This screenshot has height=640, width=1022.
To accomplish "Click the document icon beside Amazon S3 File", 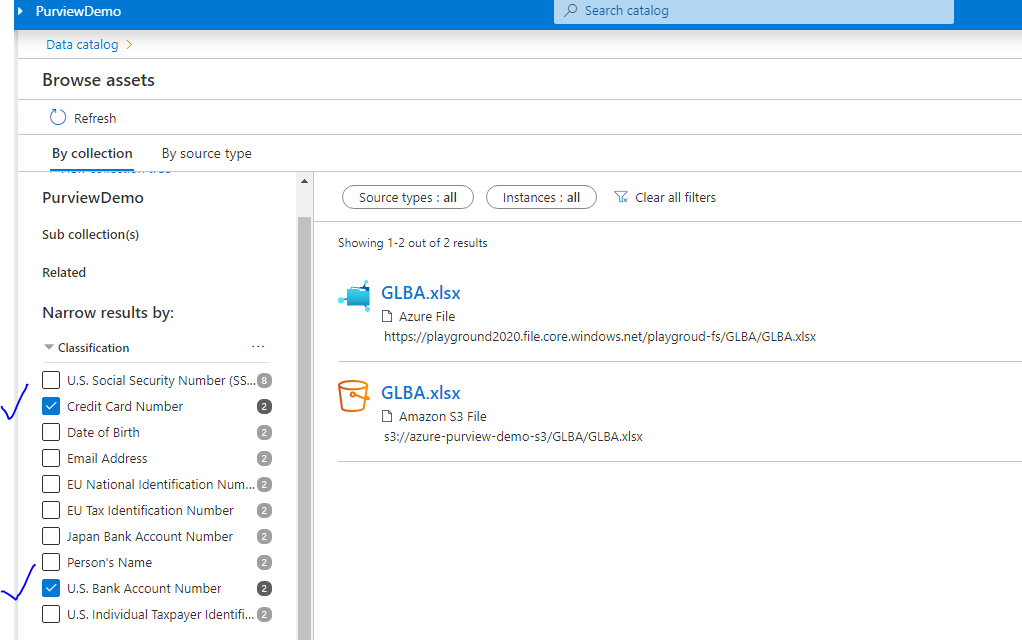I will [387, 416].
